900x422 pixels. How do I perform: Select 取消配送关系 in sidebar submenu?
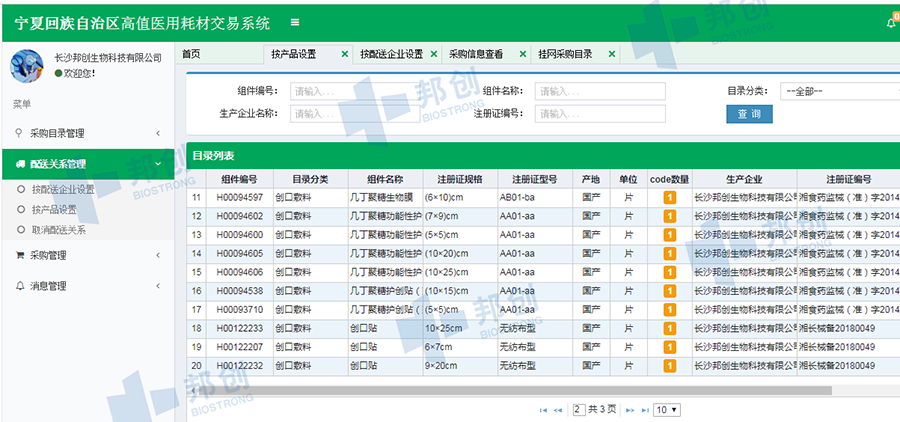coord(58,230)
